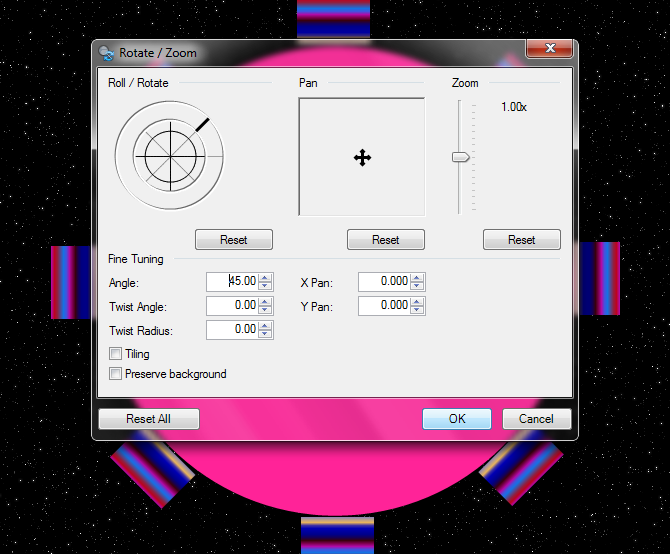Decrease Angle with the down arrow
Screen dimensions: 670x554
point(265,286)
